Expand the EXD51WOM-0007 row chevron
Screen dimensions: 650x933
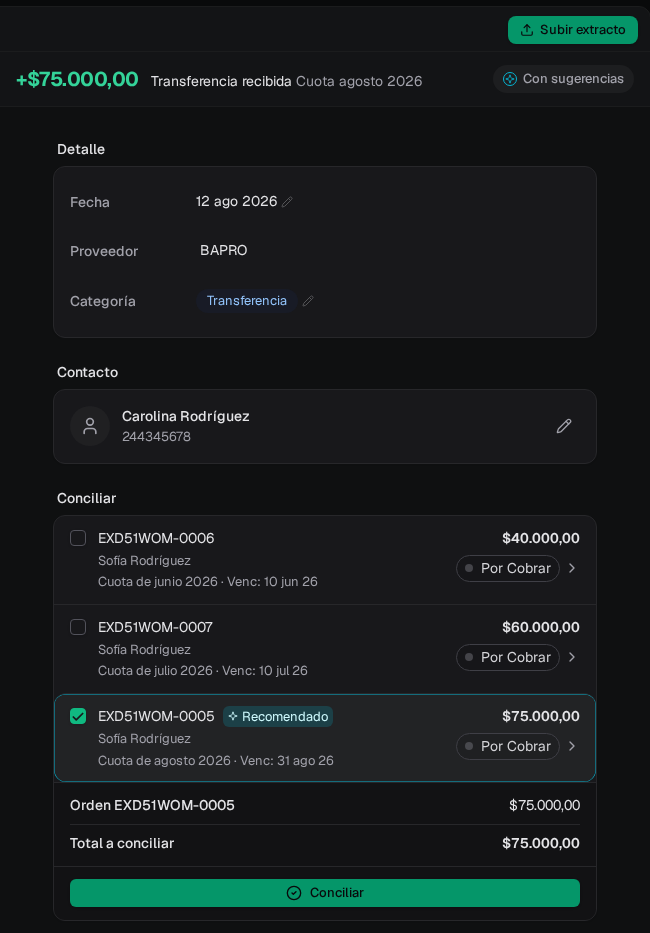click(x=572, y=657)
